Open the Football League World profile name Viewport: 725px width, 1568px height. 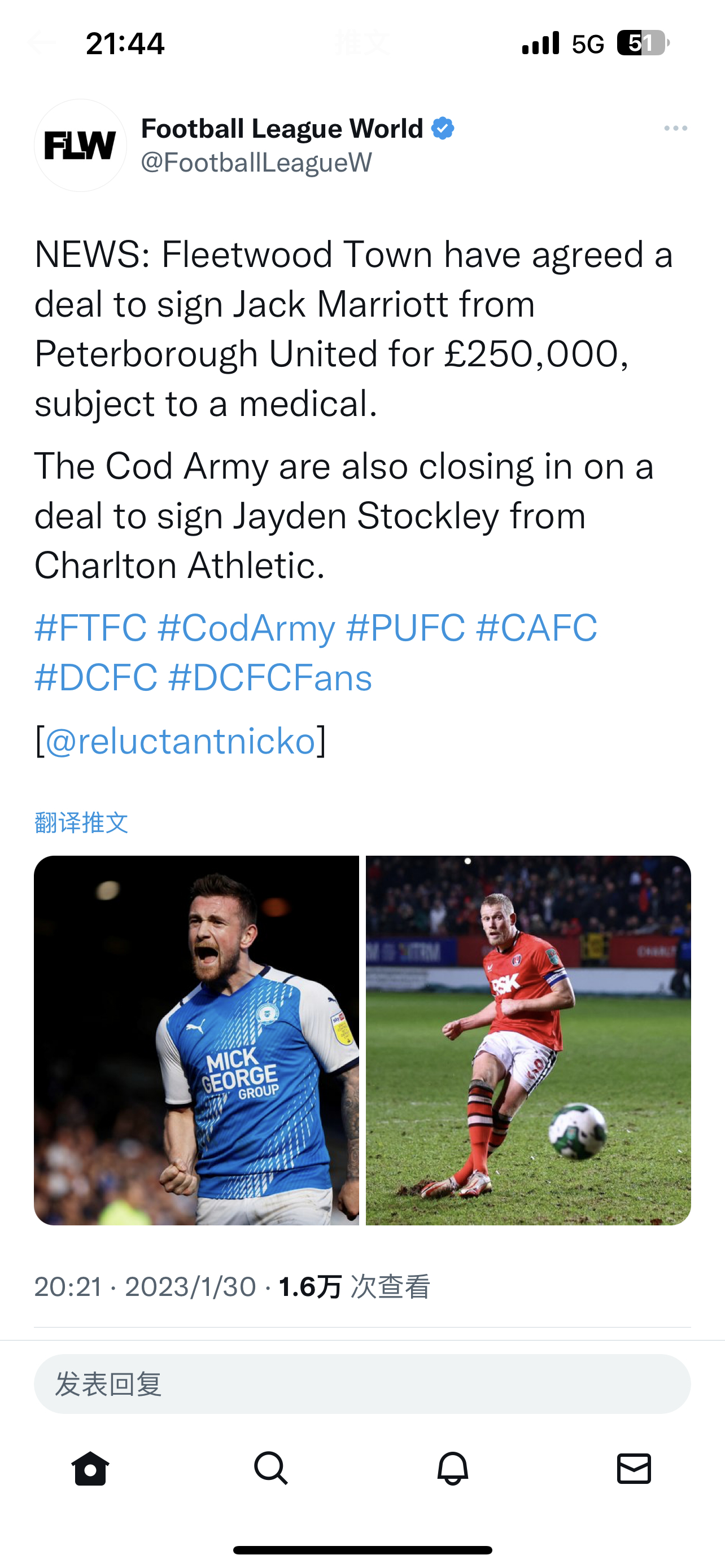click(282, 129)
